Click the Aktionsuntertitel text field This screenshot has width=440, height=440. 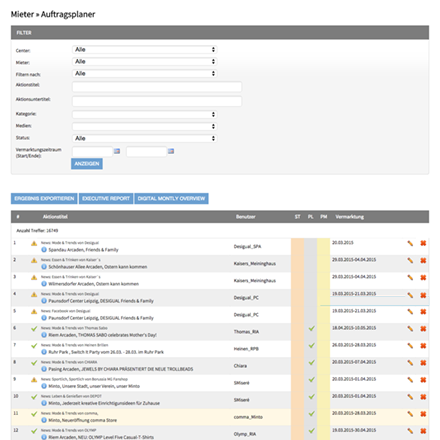pos(157,101)
